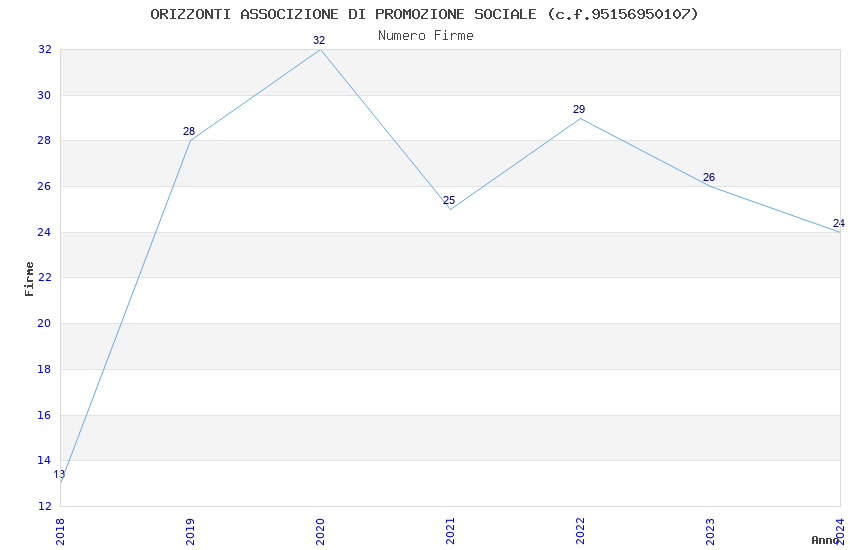Click the Anno x-axis label

[x=825, y=540]
